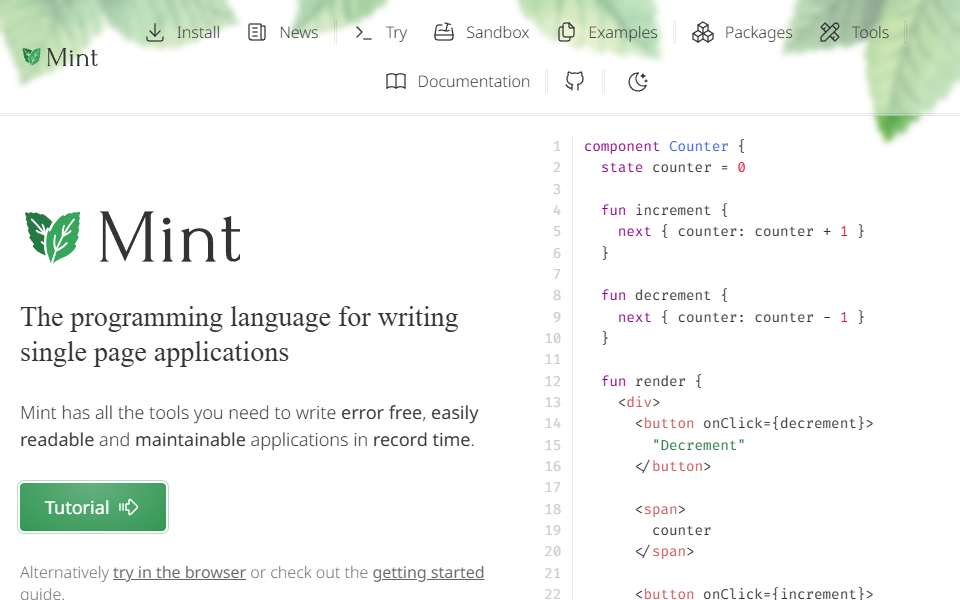Click the Try terminal prompt icon

(x=363, y=32)
